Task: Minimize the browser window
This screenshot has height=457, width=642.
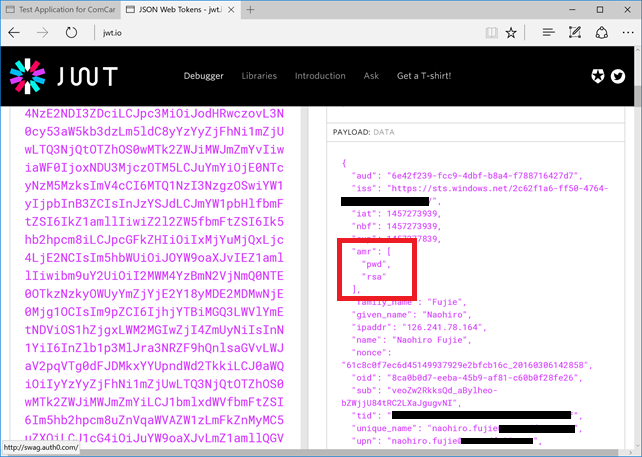Action: coord(573,9)
